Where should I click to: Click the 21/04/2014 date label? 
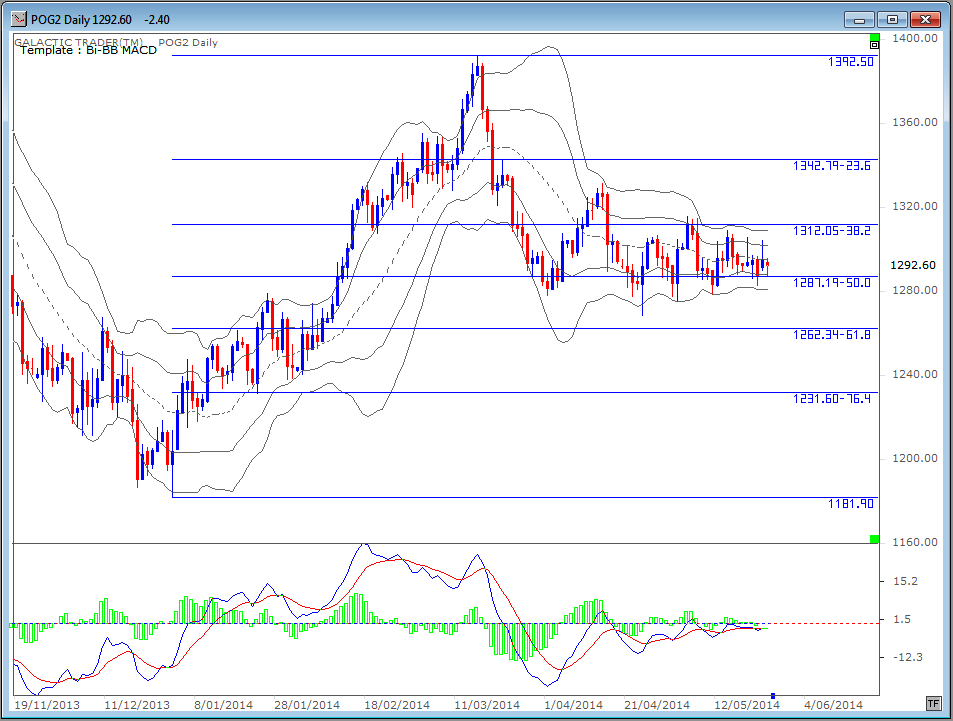[x=657, y=705]
